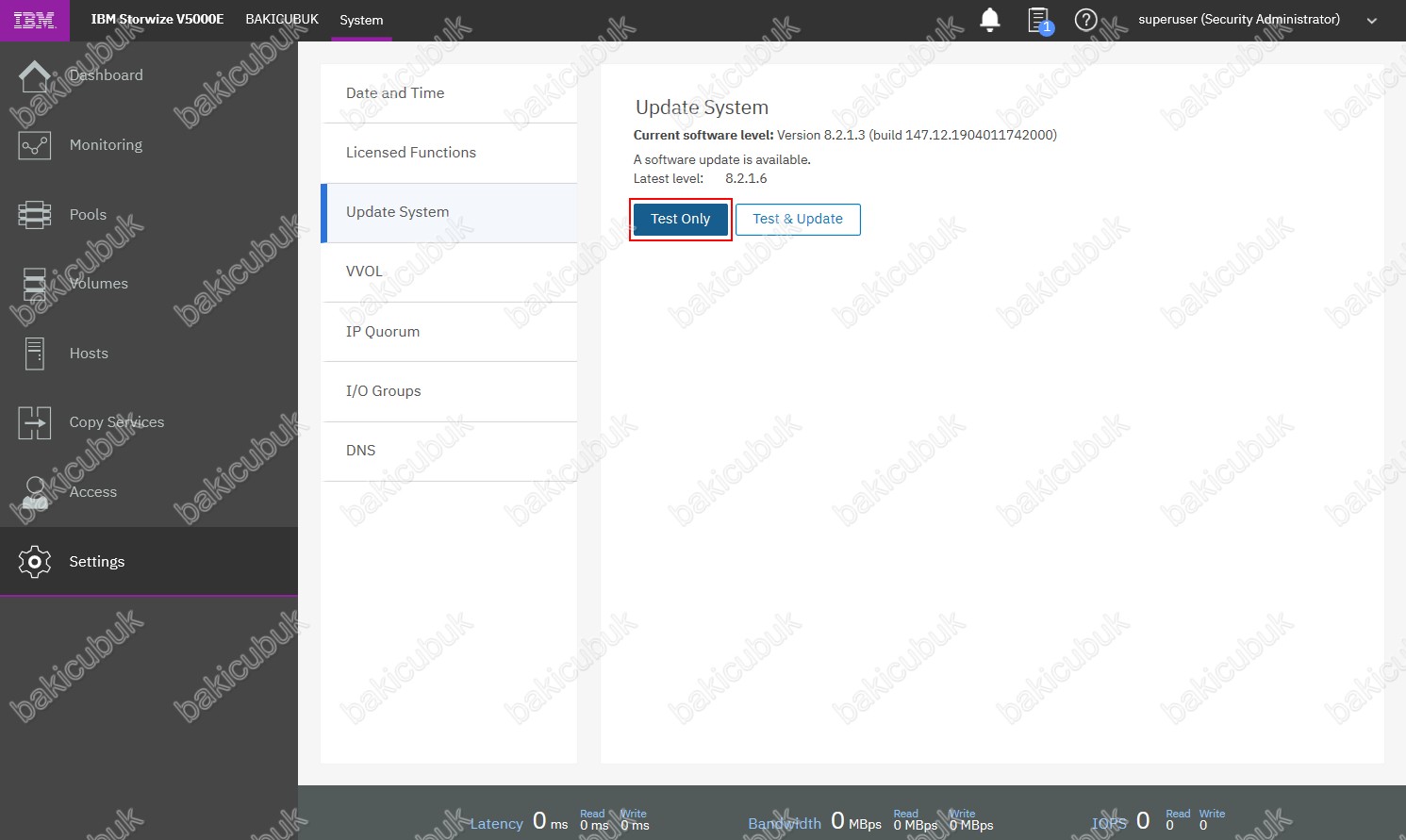
Task: Click the Bandwidth performance label
Action: tap(785, 824)
